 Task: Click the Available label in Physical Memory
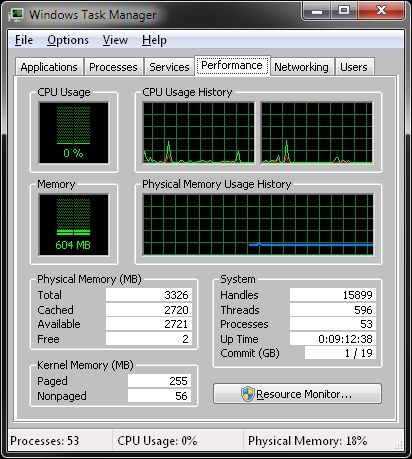pos(59,324)
